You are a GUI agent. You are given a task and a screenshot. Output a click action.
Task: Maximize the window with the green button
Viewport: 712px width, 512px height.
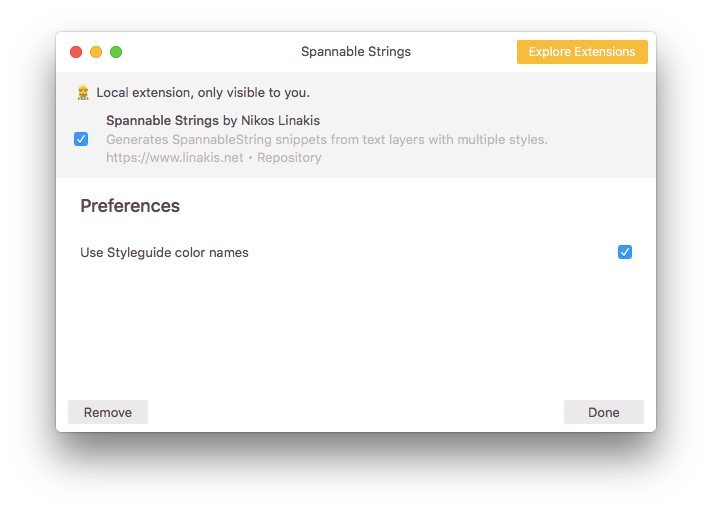(x=116, y=52)
